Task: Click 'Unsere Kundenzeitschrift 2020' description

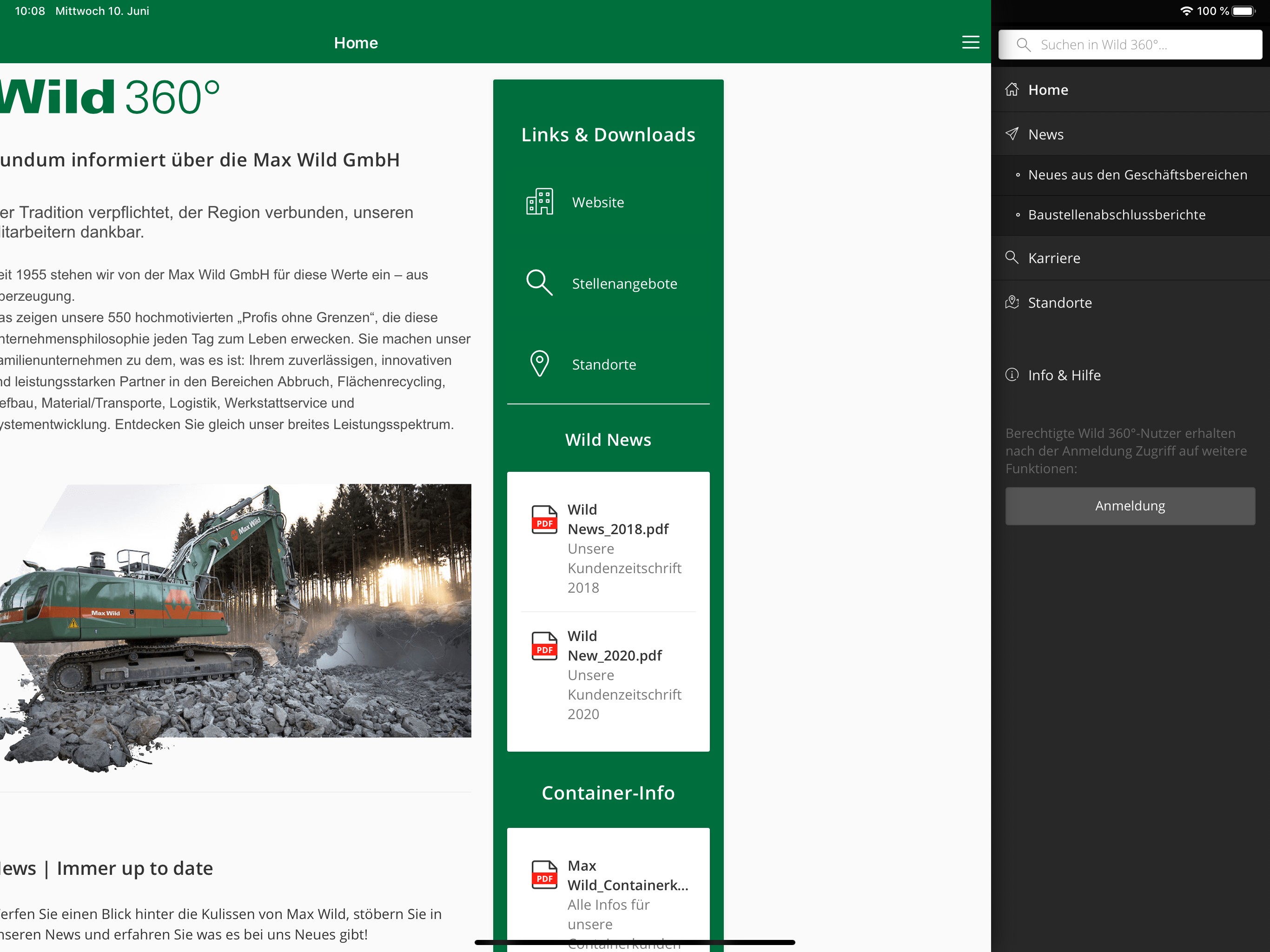Action: tap(624, 695)
